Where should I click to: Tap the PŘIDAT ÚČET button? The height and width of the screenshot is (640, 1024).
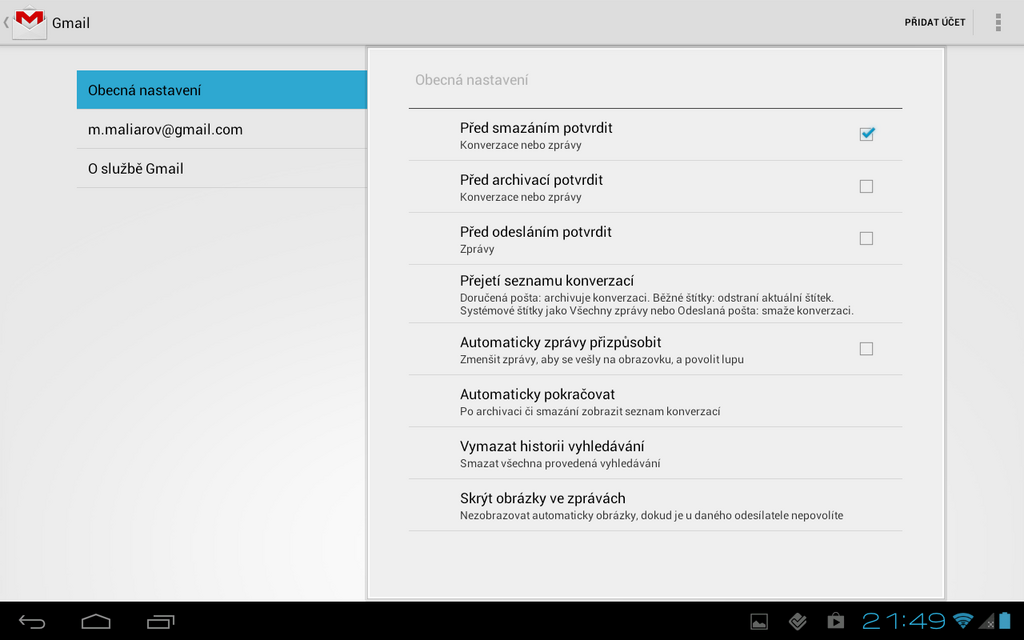point(935,22)
